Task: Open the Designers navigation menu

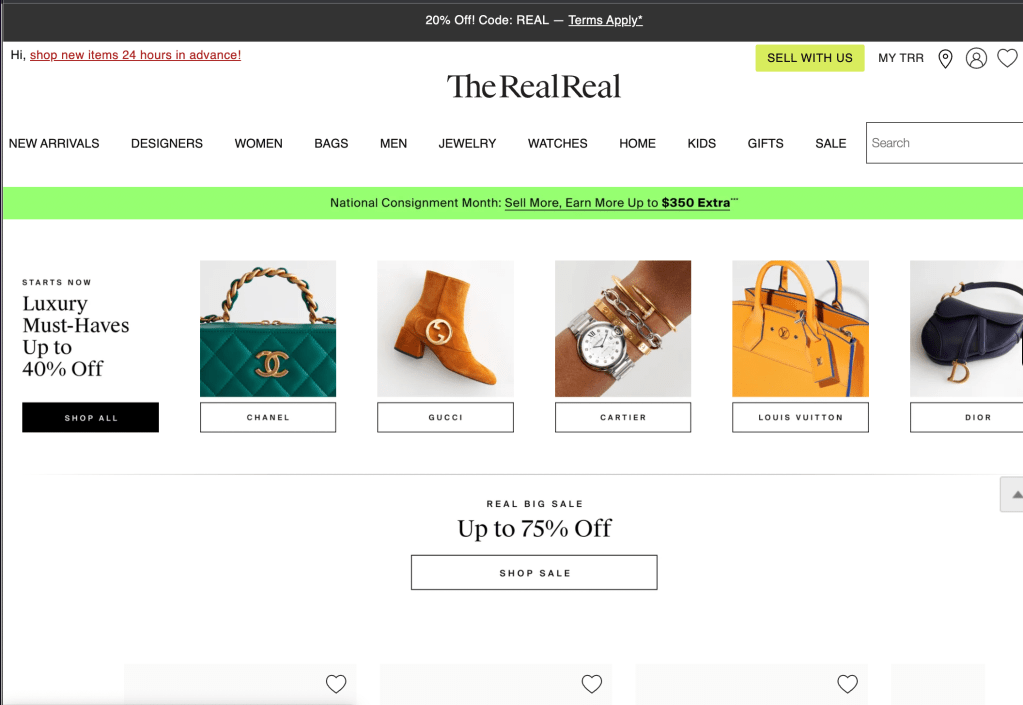Action: pos(167,143)
